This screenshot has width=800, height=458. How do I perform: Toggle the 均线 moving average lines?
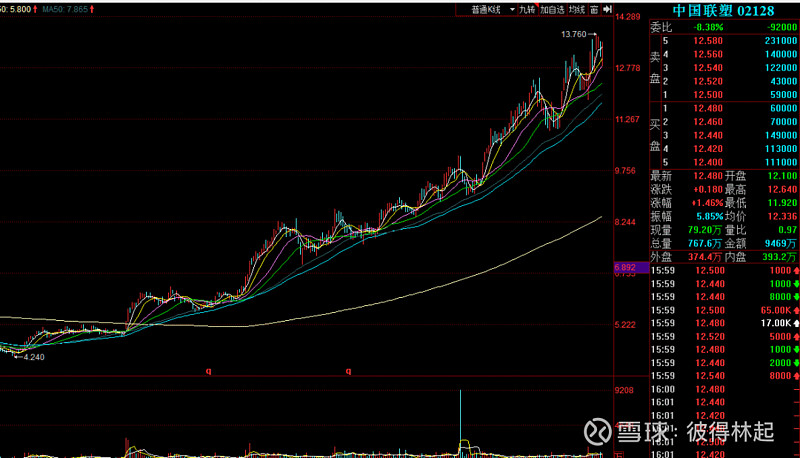(x=577, y=10)
